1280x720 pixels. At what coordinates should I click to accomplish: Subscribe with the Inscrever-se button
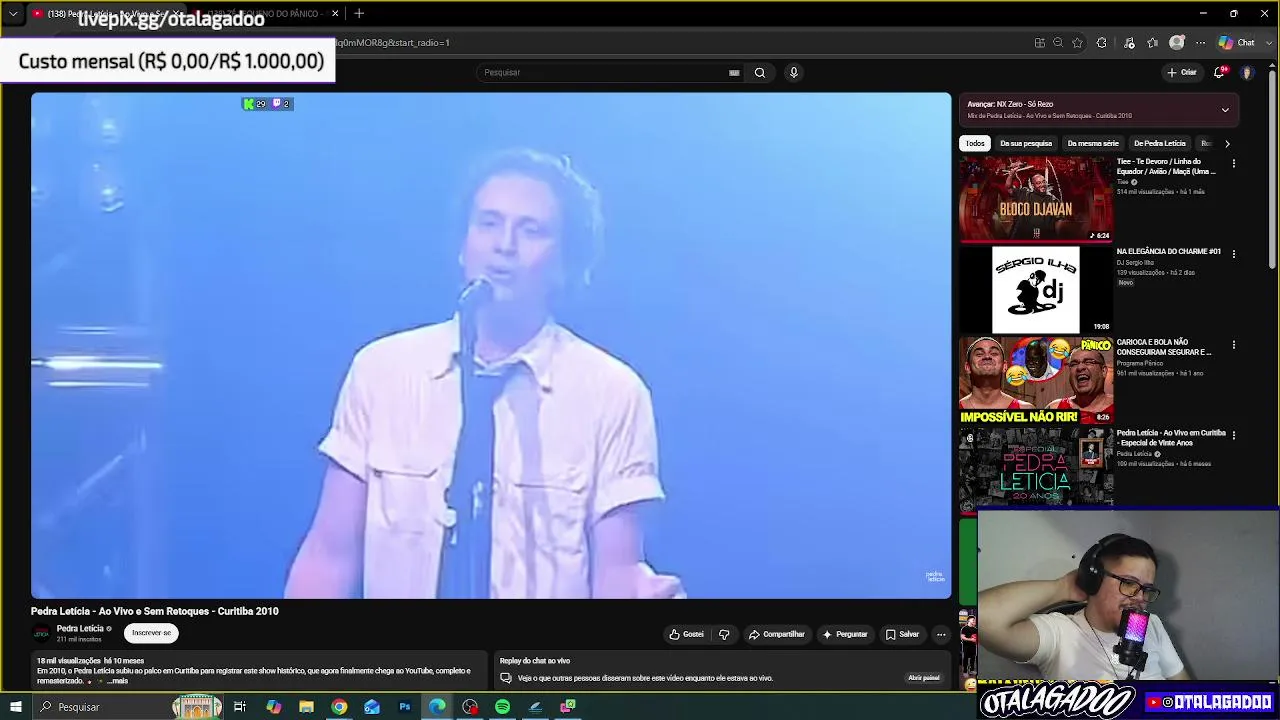pos(151,633)
